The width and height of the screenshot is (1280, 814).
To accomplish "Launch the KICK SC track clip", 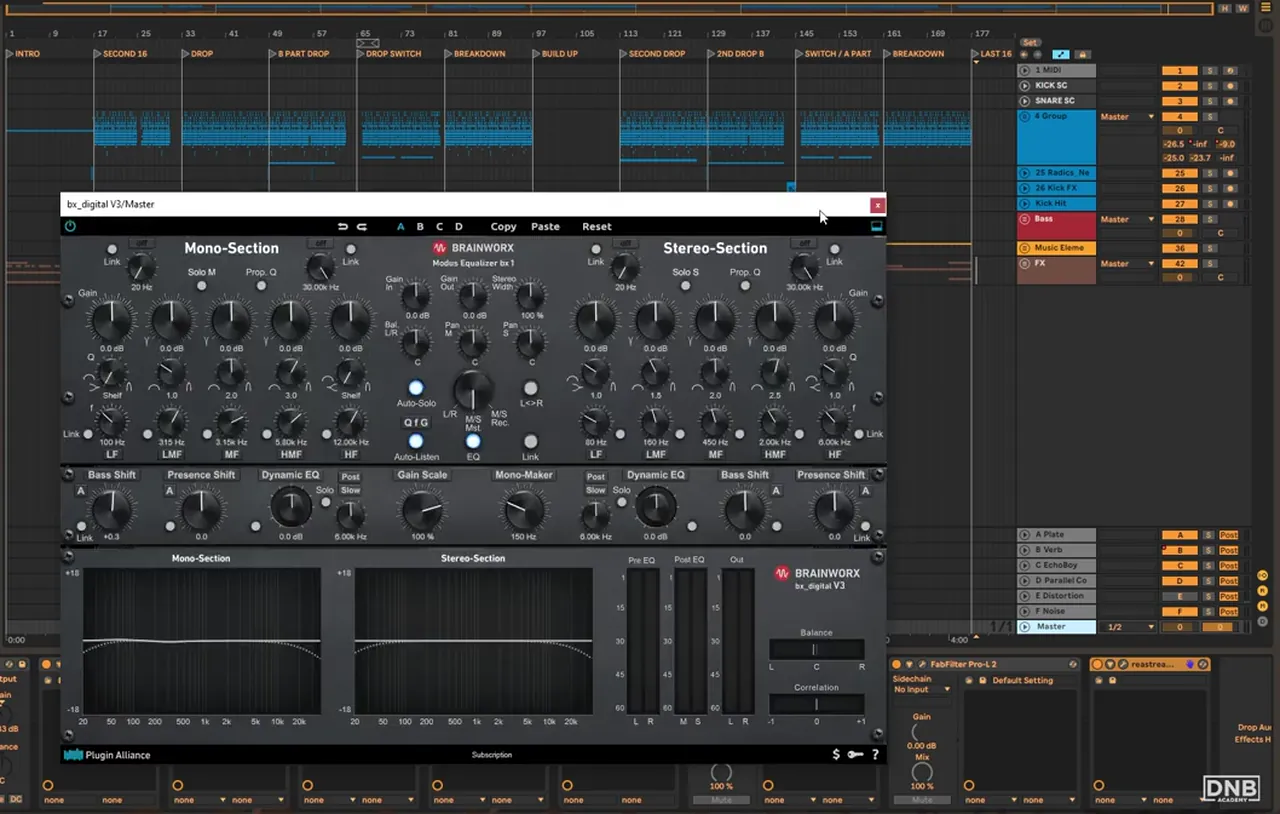I will pyautogui.click(x=1024, y=86).
